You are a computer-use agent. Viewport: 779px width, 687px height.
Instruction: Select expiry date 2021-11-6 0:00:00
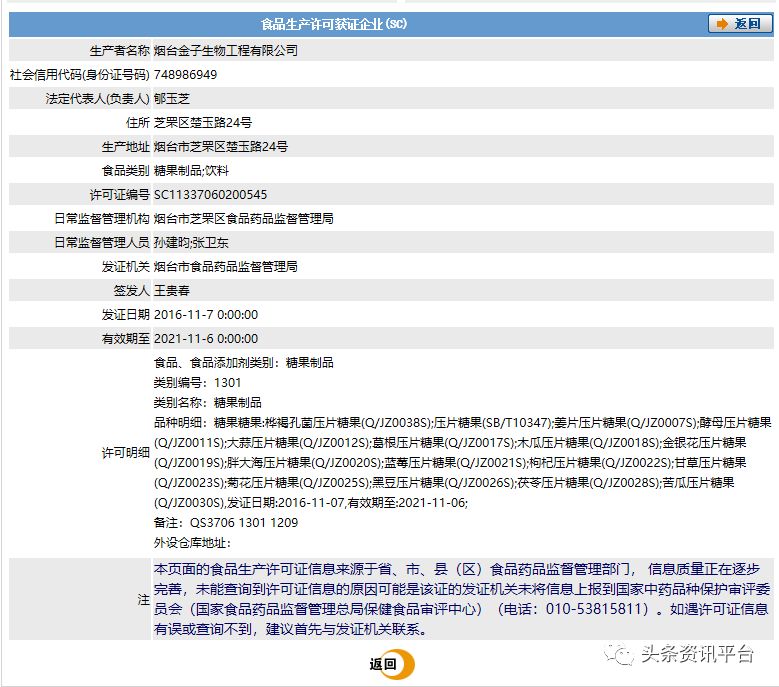click(206, 339)
